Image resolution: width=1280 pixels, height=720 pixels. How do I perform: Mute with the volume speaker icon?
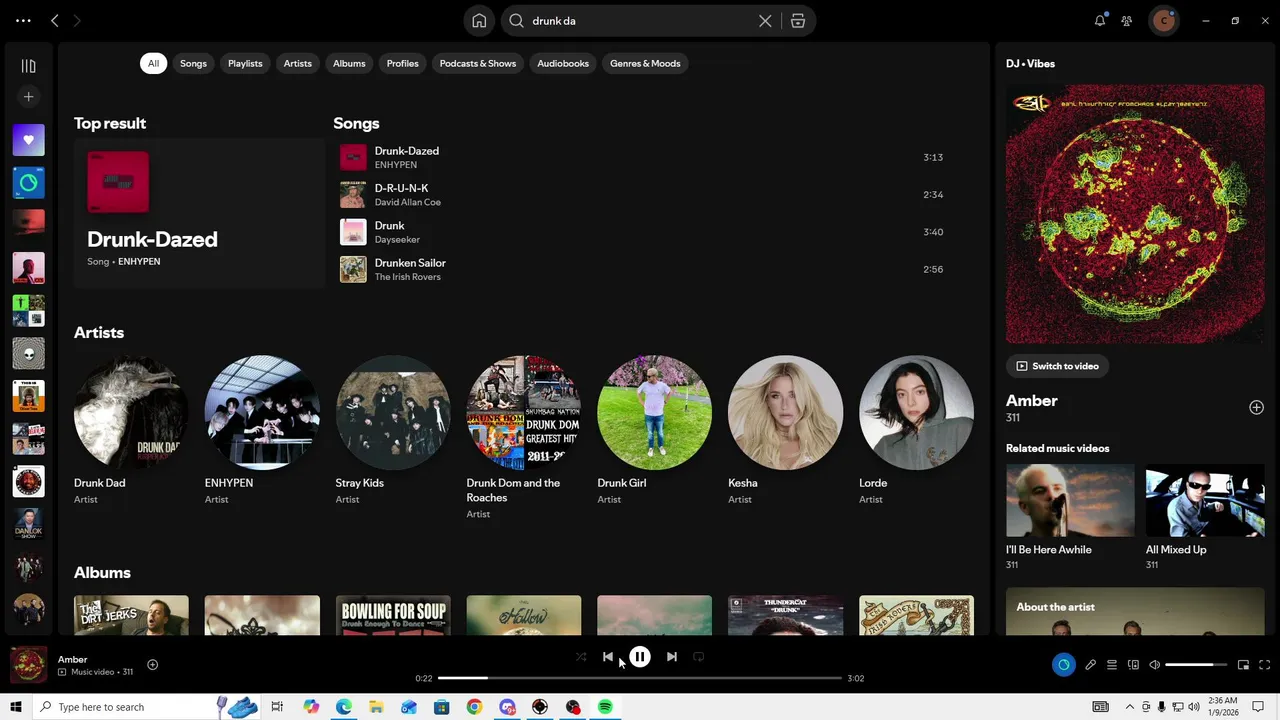(x=1155, y=665)
